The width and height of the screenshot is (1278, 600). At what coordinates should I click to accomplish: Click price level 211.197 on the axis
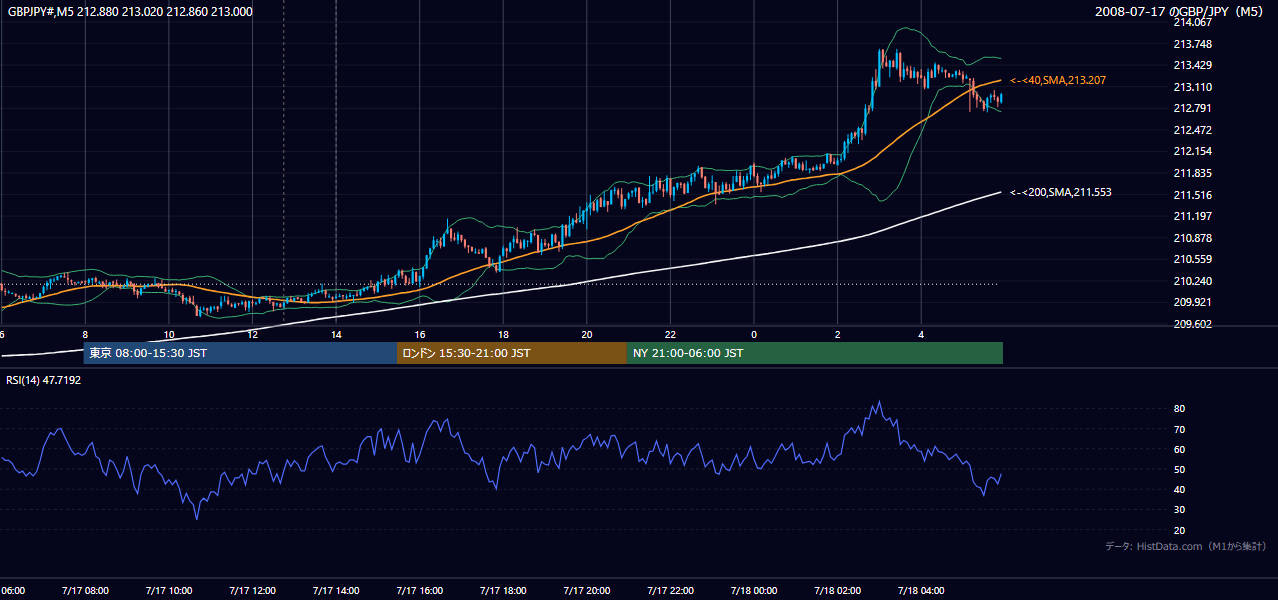[x=1191, y=216]
